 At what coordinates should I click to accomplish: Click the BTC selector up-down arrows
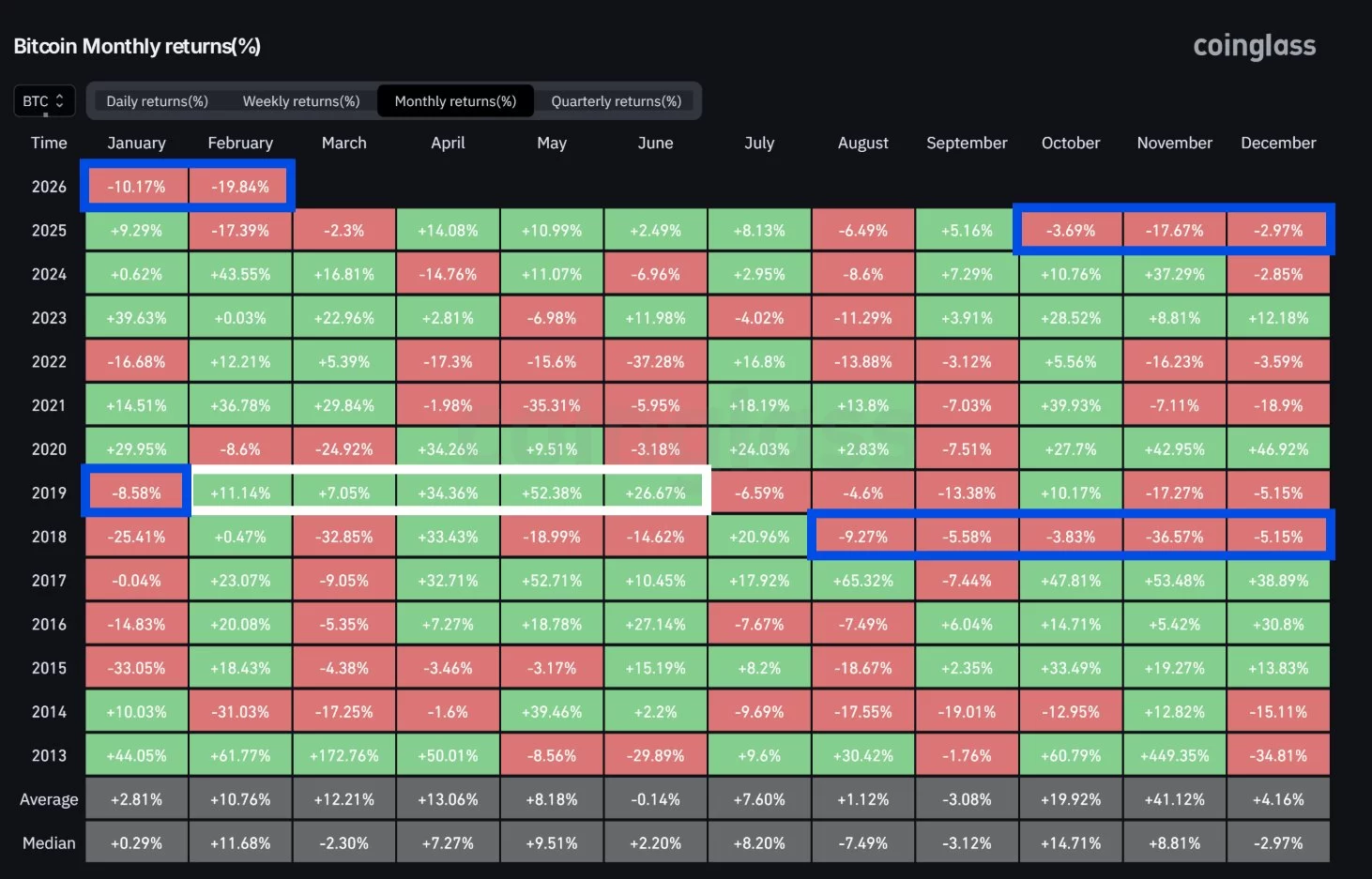[x=60, y=101]
